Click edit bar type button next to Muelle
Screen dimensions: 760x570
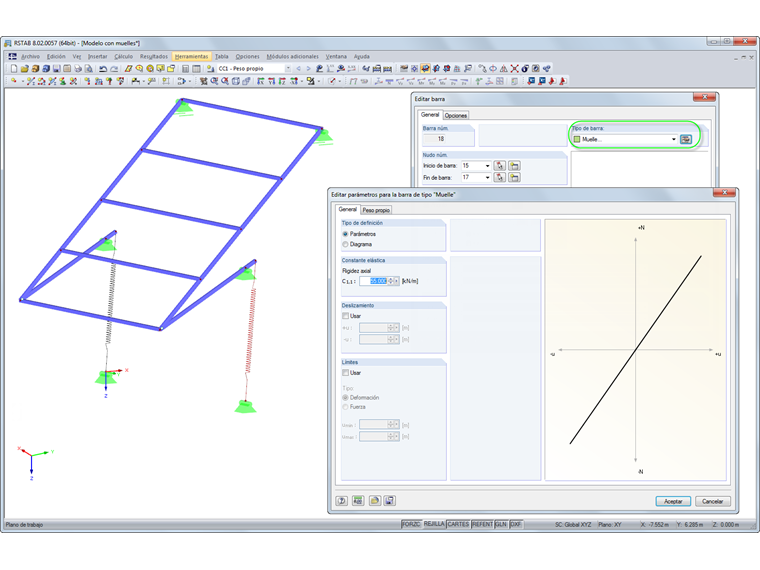pos(685,140)
